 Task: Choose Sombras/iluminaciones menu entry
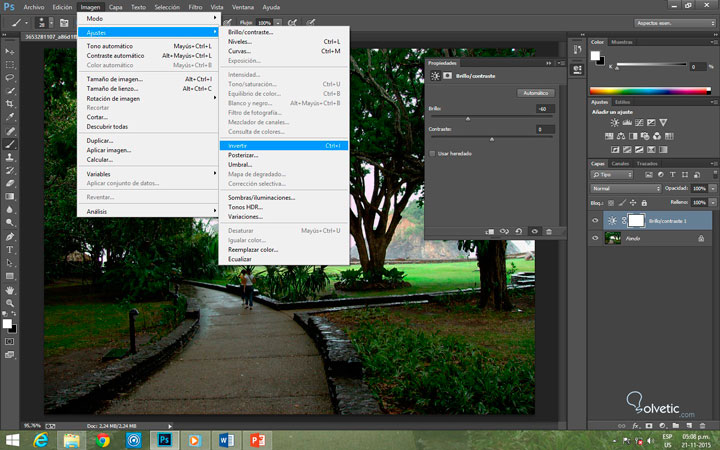pyautogui.click(x=284, y=197)
